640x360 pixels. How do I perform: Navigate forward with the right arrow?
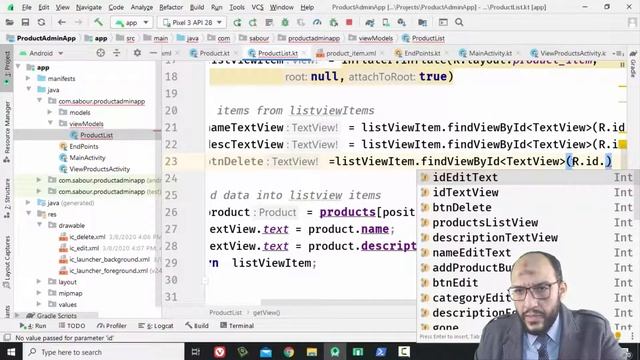(78, 22)
